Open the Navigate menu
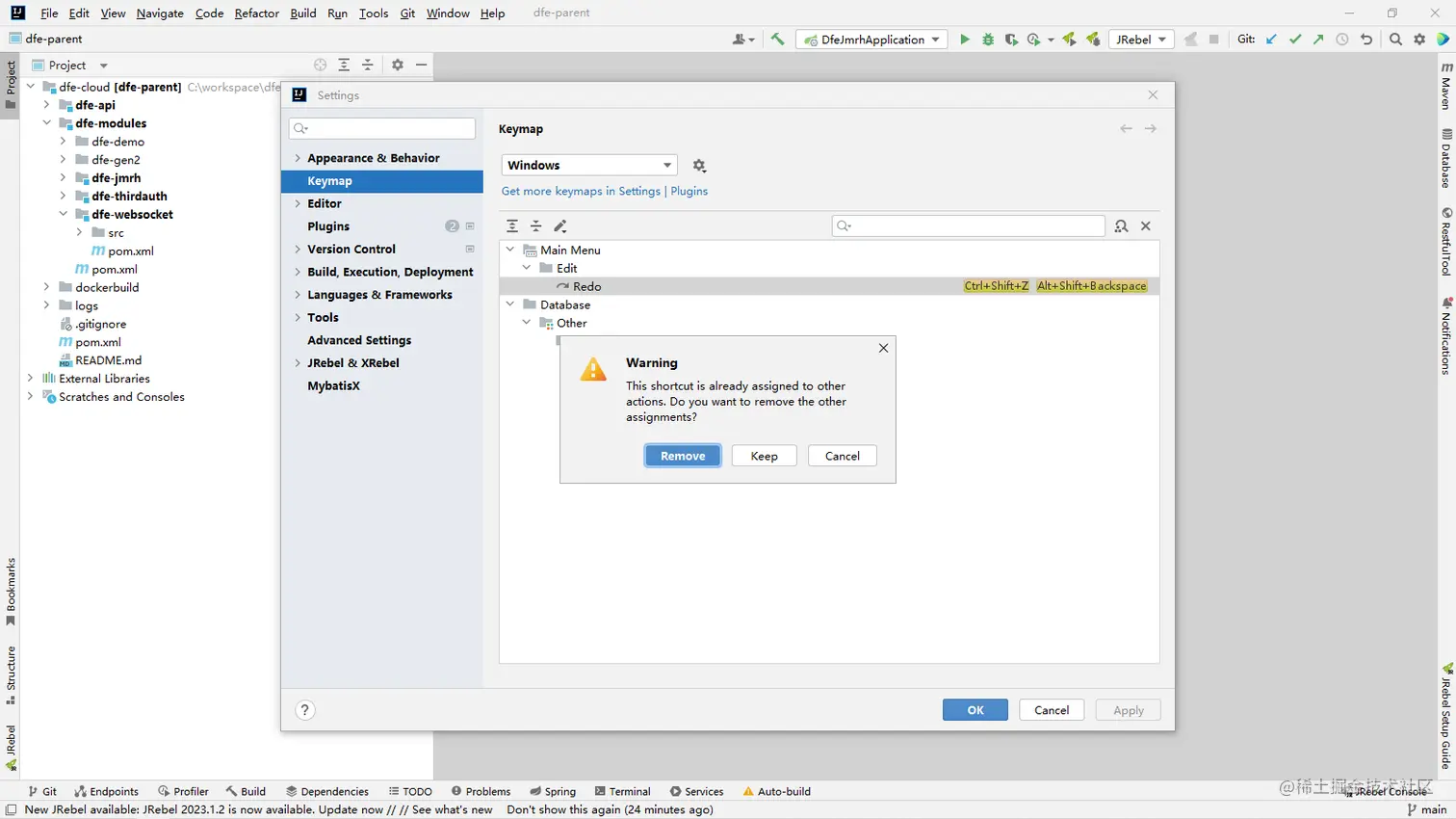Viewport: 1456px width, 819px height. click(160, 13)
